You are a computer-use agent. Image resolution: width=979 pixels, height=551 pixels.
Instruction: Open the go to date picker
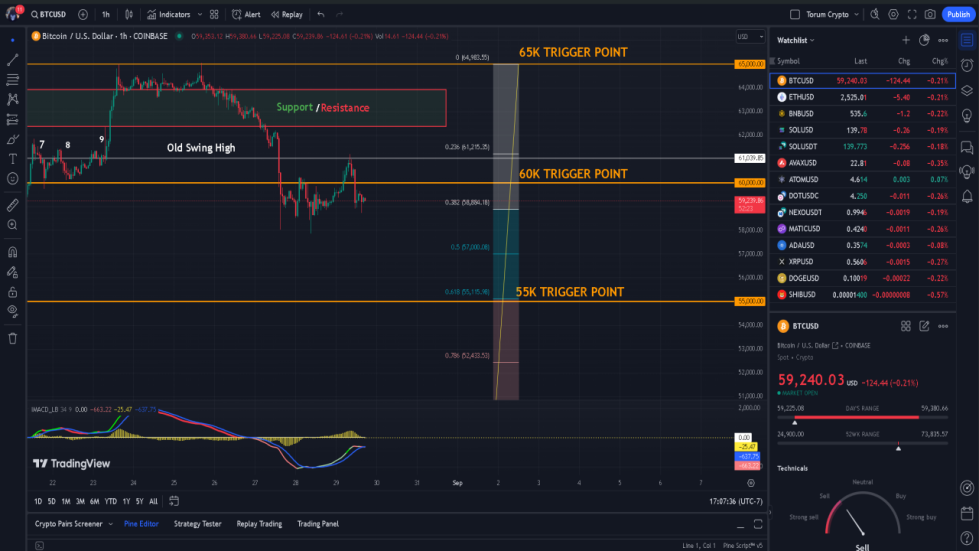174,501
